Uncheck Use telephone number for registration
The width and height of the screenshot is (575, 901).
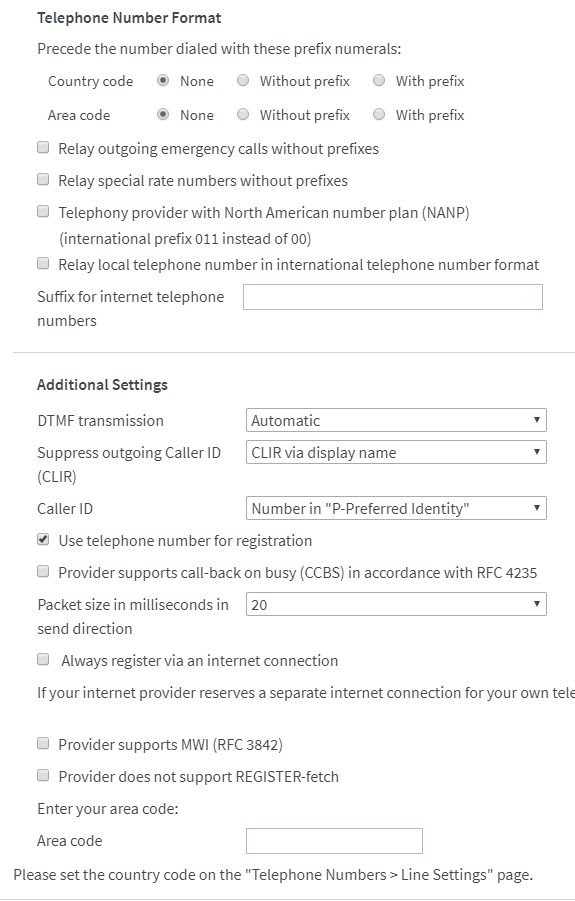tap(43, 540)
